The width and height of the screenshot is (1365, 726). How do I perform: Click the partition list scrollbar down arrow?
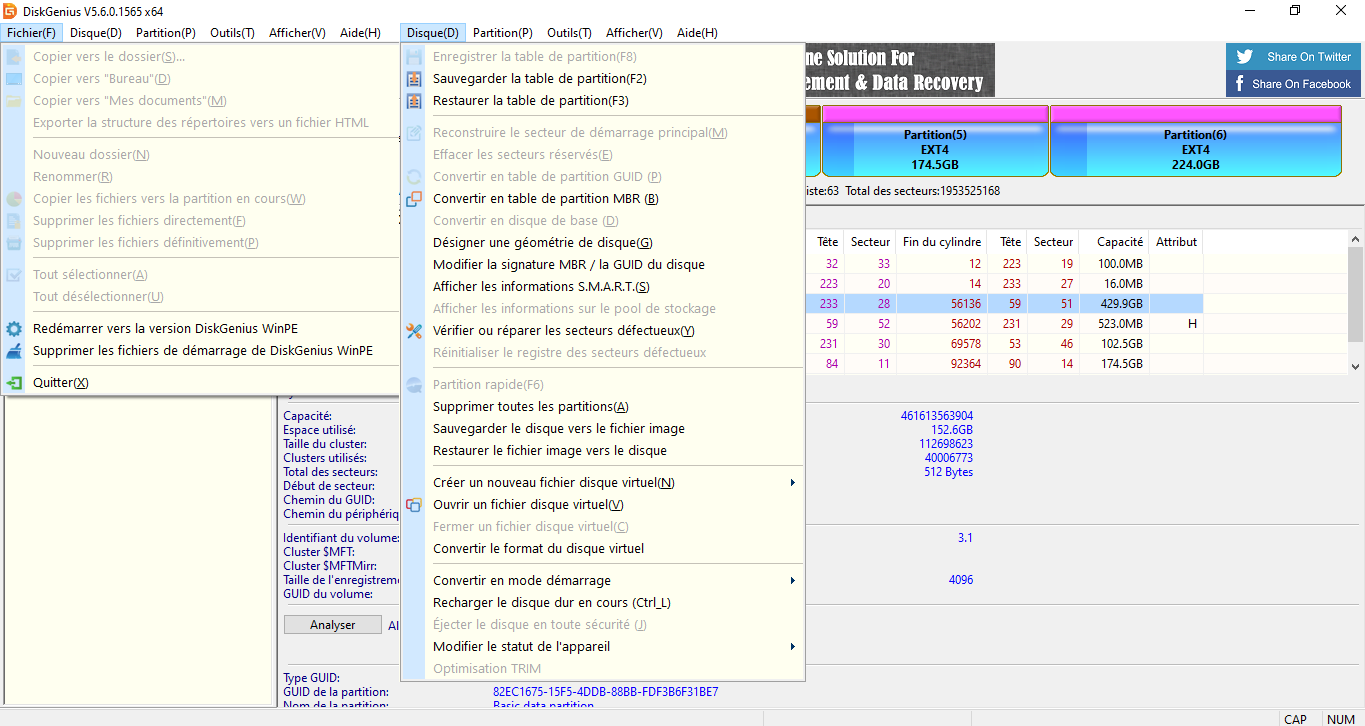click(x=1356, y=368)
